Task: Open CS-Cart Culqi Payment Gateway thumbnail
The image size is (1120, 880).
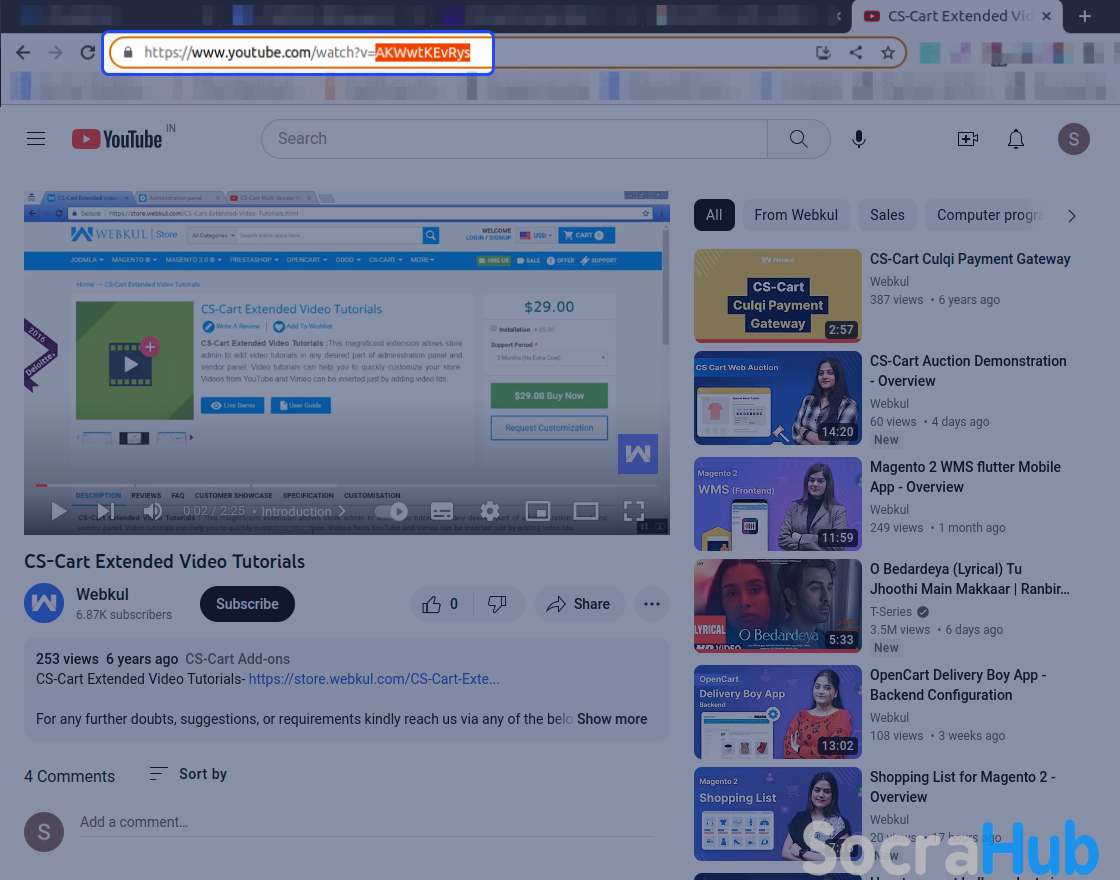Action: click(x=777, y=296)
